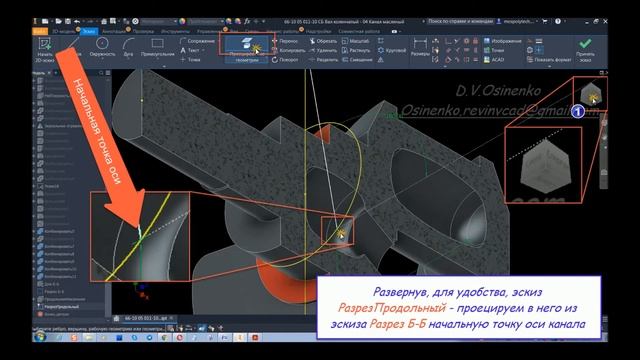Screen dimensions: 640x360
Task: Click Показать формат button
Action: [549, 60]
